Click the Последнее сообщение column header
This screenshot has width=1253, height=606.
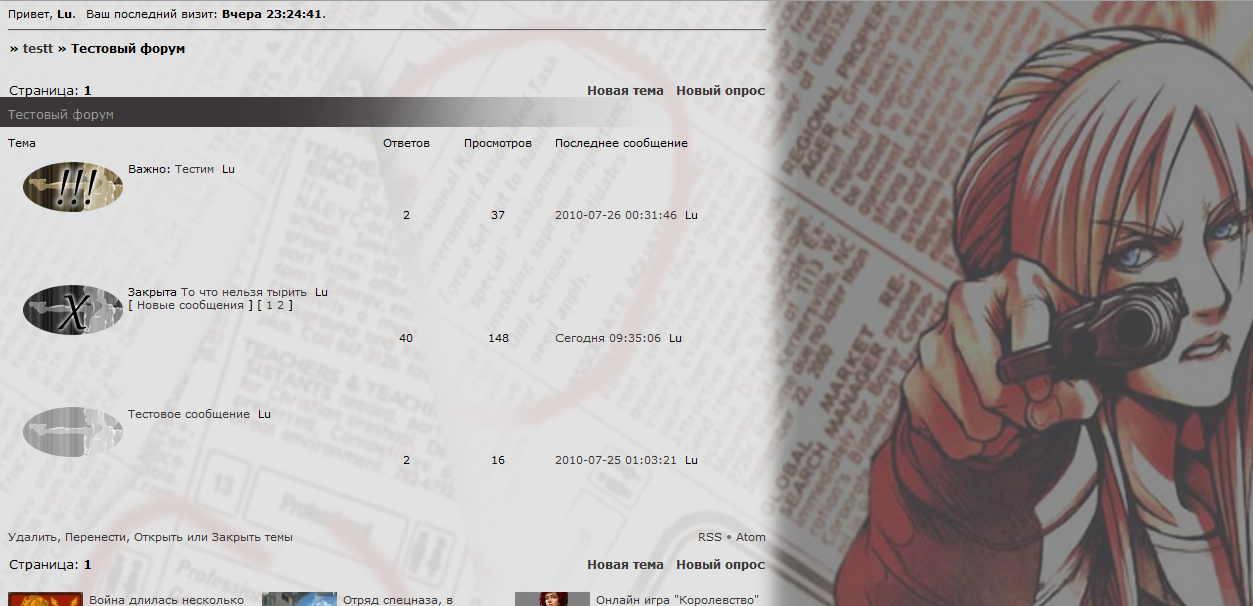pyautogui.click(x=621, y=143)
